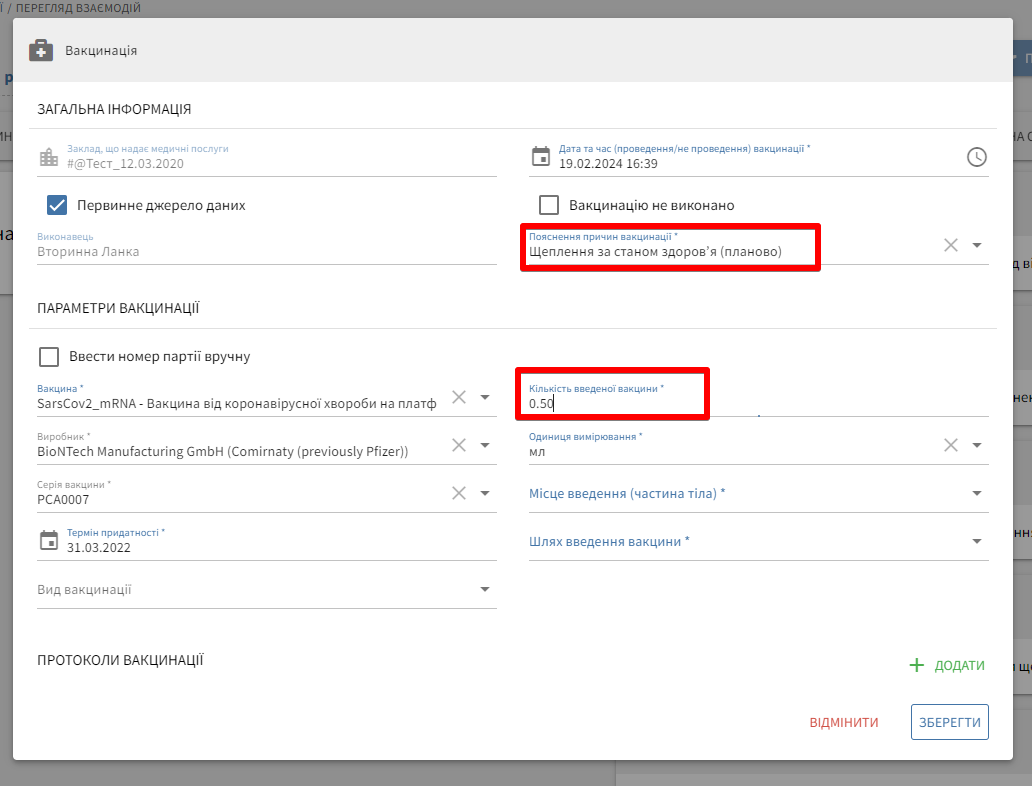1032x786 pixels.
Task: Click the Кількість введеної вакцини input field
Action: click(x=640, y=404)
